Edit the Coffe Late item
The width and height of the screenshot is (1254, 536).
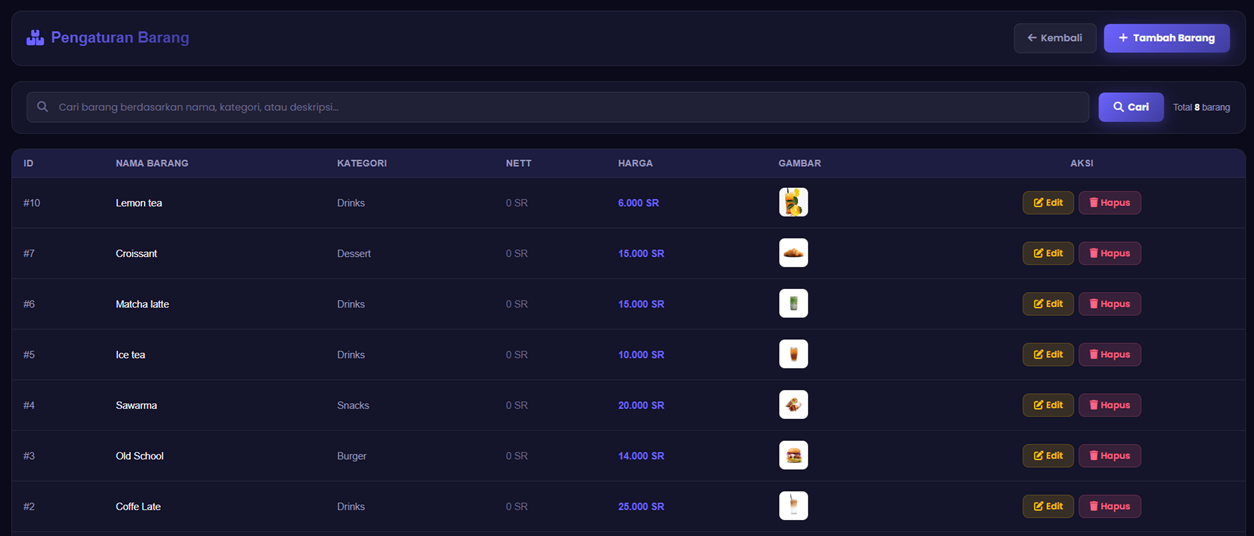pos(1048,506)
